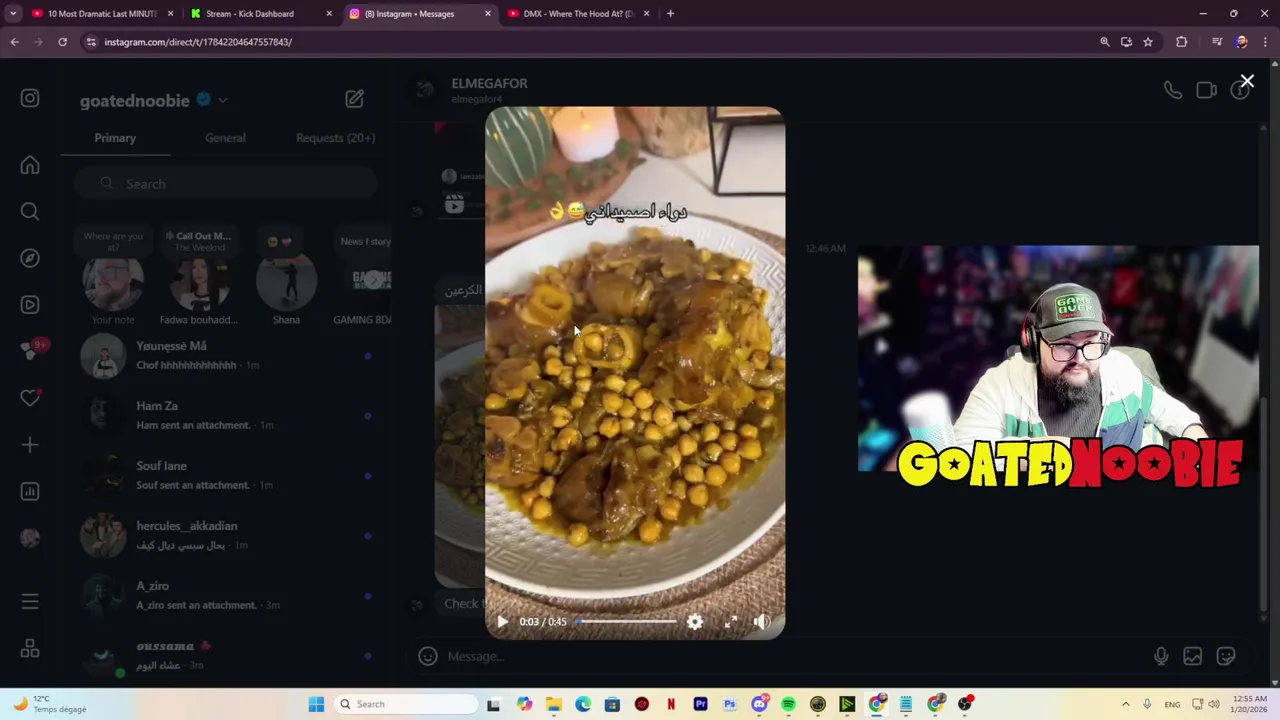The height and width of the screenshot is (720, 1280).
Task: Open the ELMEGAFOR chat header profile
Action: click(472, 90)
